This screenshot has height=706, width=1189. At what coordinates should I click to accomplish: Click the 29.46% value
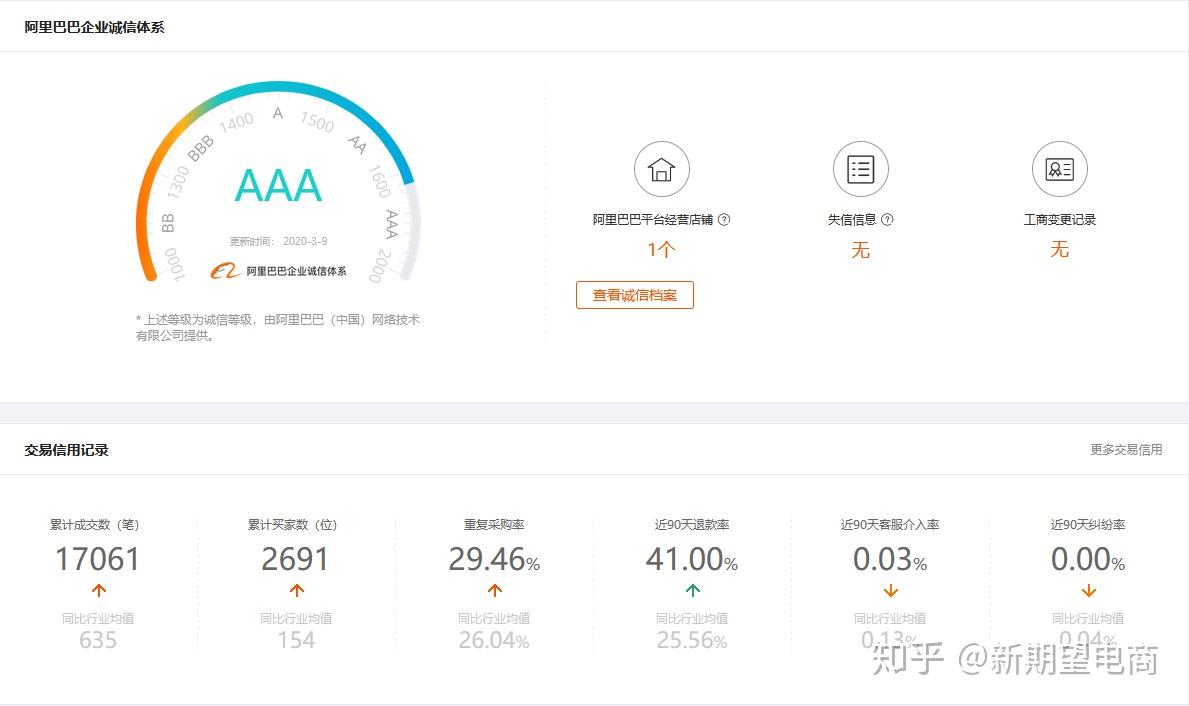[x=494, y=560]
